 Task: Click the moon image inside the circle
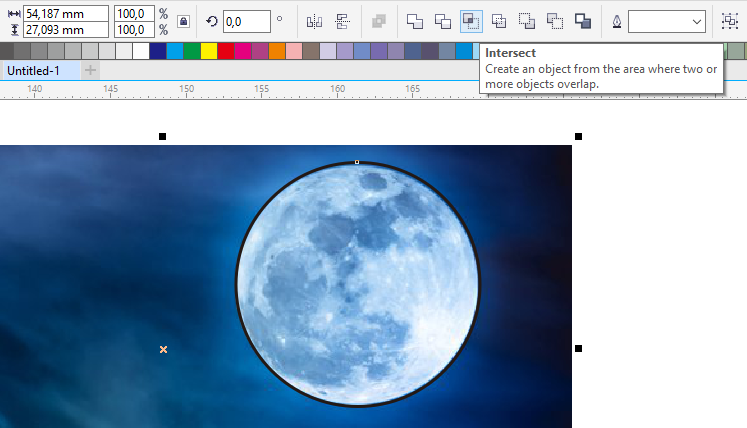tap(358, 285)
